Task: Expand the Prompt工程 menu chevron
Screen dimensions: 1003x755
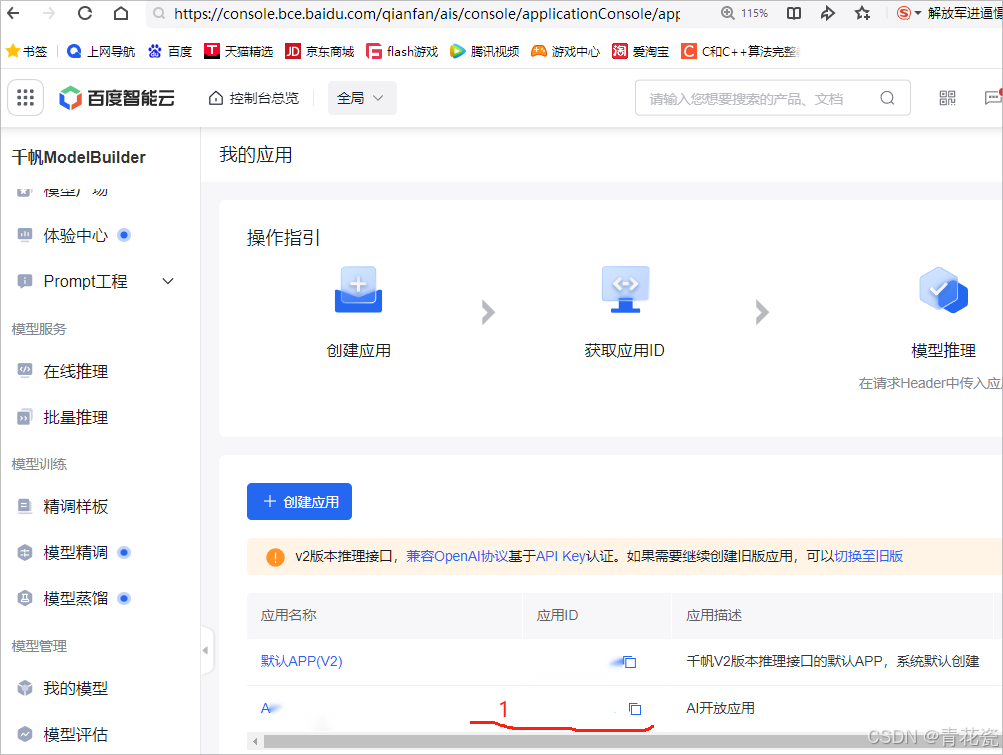Action: 168,282
